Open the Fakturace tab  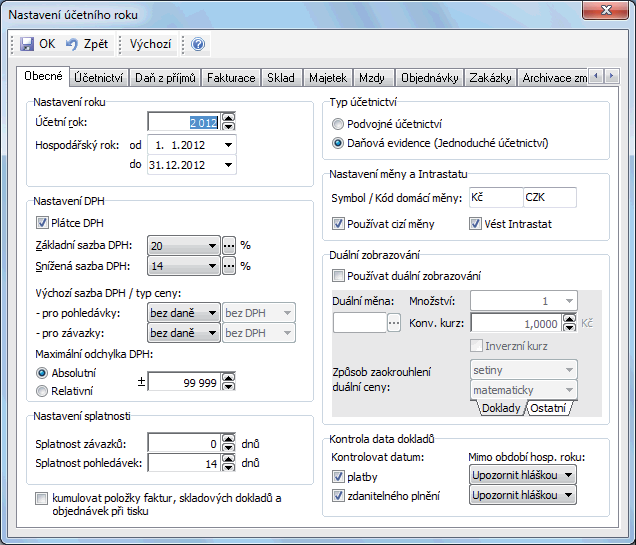pyautogui.click(x=230, y=77)
